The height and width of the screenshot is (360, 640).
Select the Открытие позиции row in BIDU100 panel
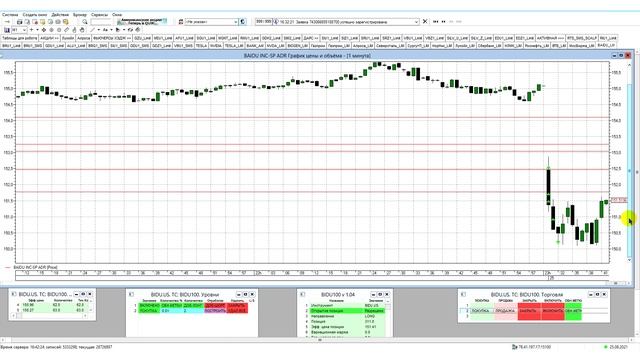click(x=347, y=311)
